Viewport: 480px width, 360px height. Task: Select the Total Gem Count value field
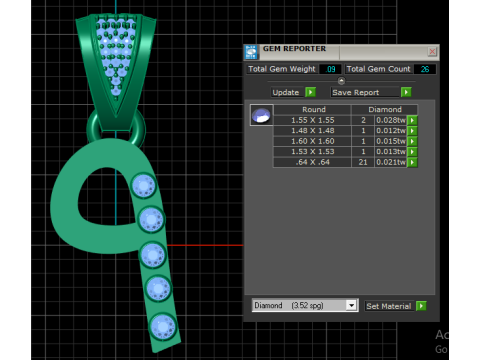424,69
